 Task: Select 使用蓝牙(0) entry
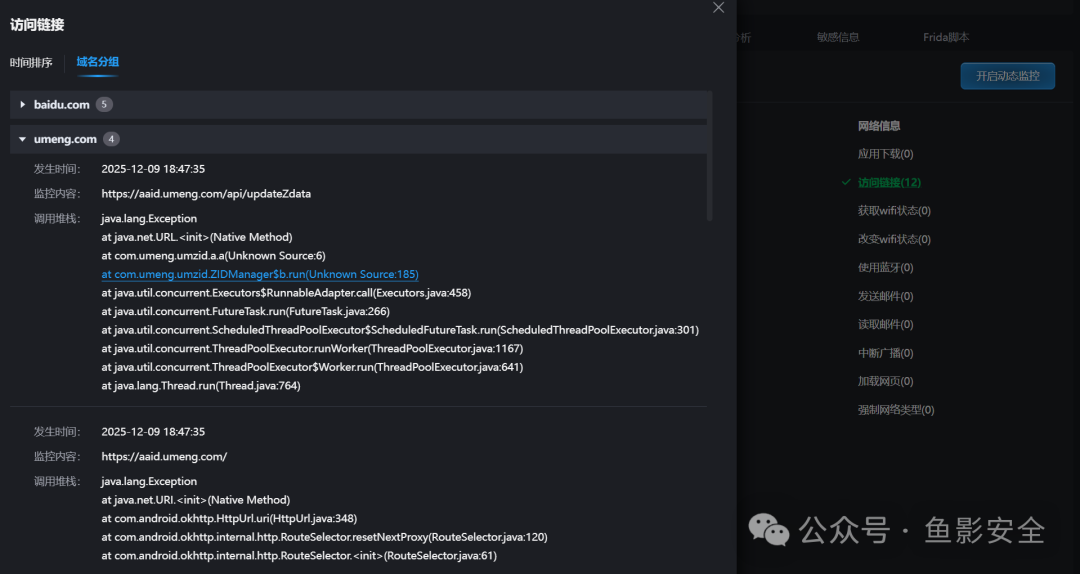coord(886,267)
